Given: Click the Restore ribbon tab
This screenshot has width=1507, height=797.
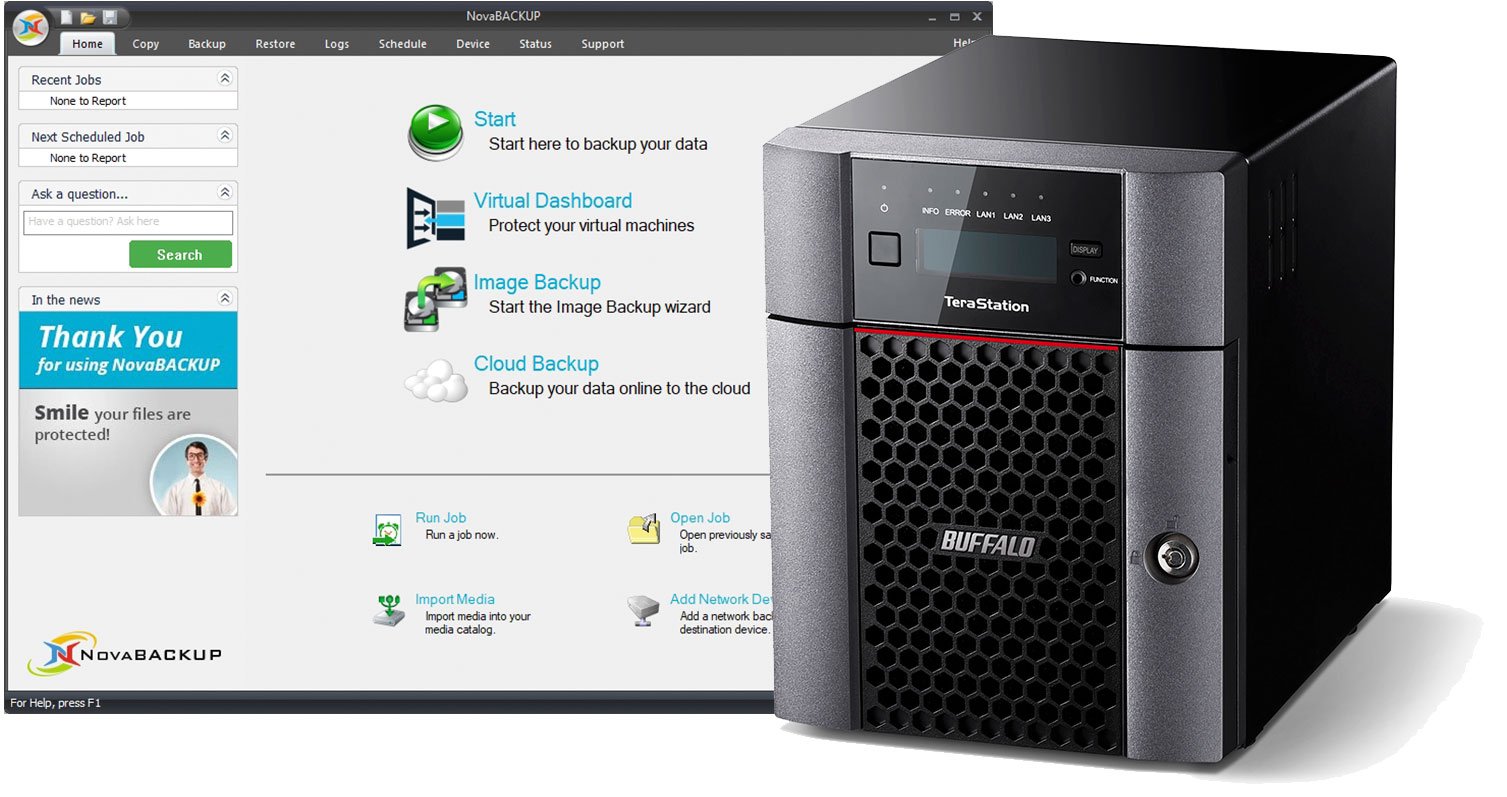Looking at the screenshot, I should [x=275, y=44].
